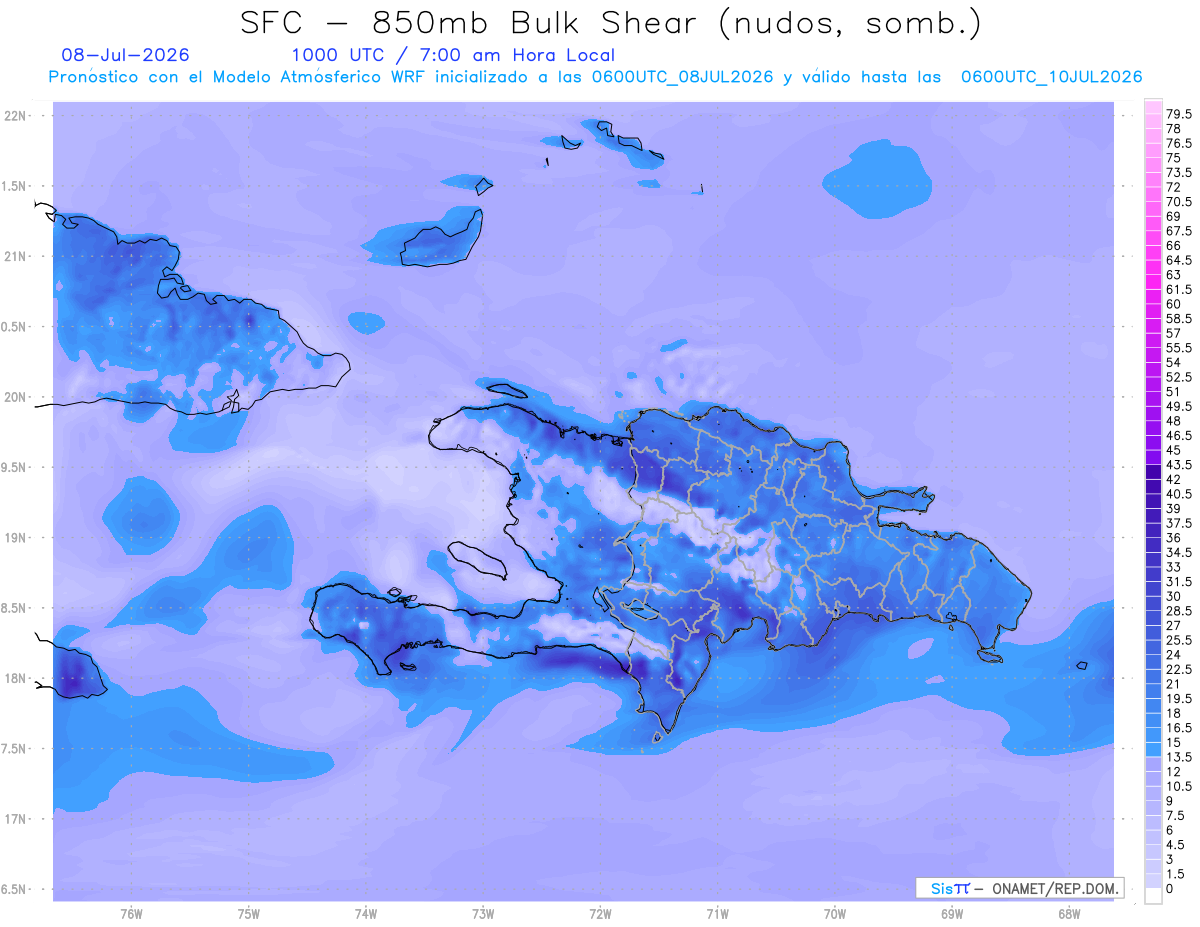Click the '1000 UTC / 7:00 am Hora Local' text

pyautogui.click(x=453, y=55)
